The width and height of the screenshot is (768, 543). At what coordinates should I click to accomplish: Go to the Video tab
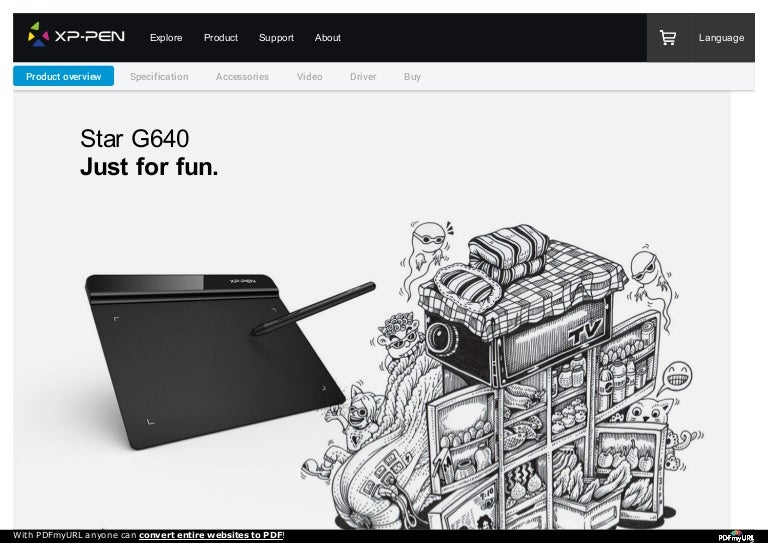(310, 77)
